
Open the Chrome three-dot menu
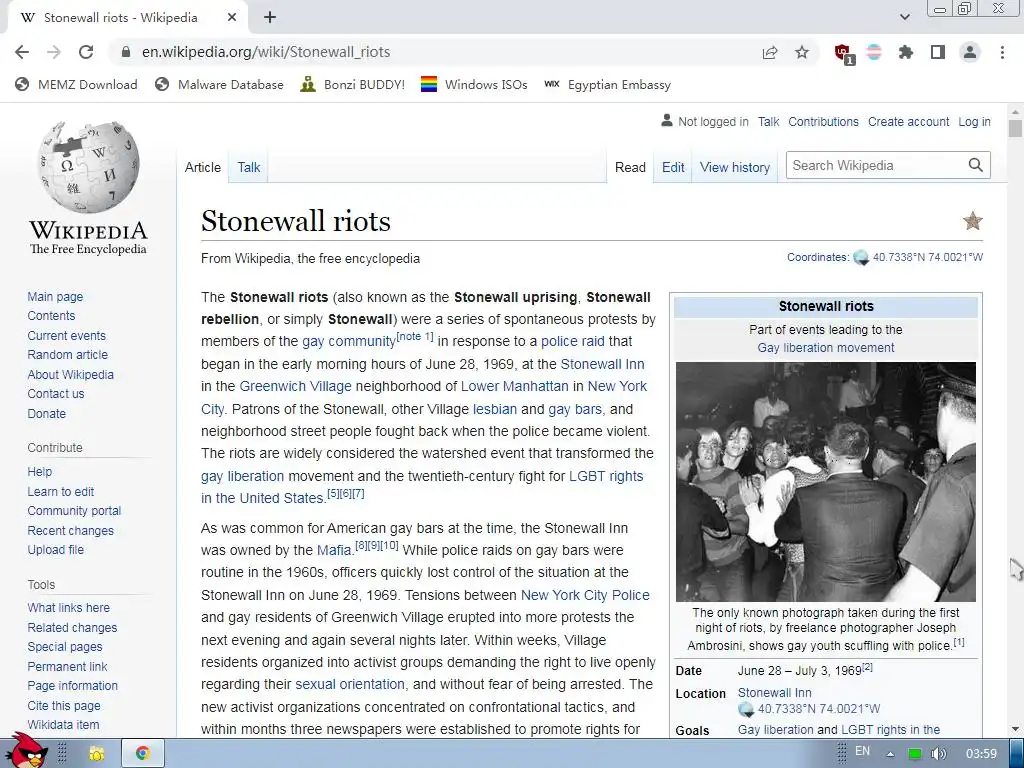1002,52
